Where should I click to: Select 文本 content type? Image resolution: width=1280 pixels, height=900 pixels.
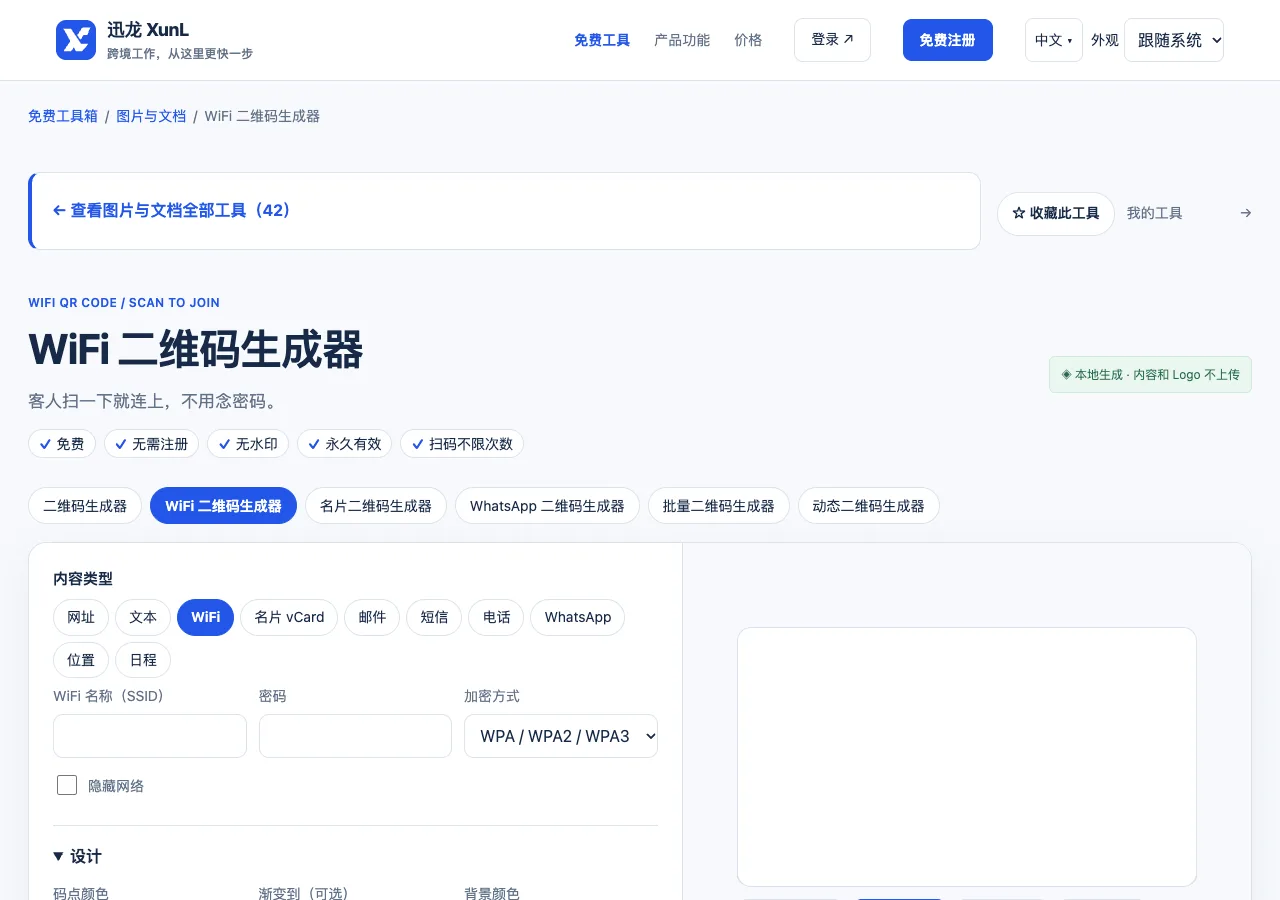143,617
